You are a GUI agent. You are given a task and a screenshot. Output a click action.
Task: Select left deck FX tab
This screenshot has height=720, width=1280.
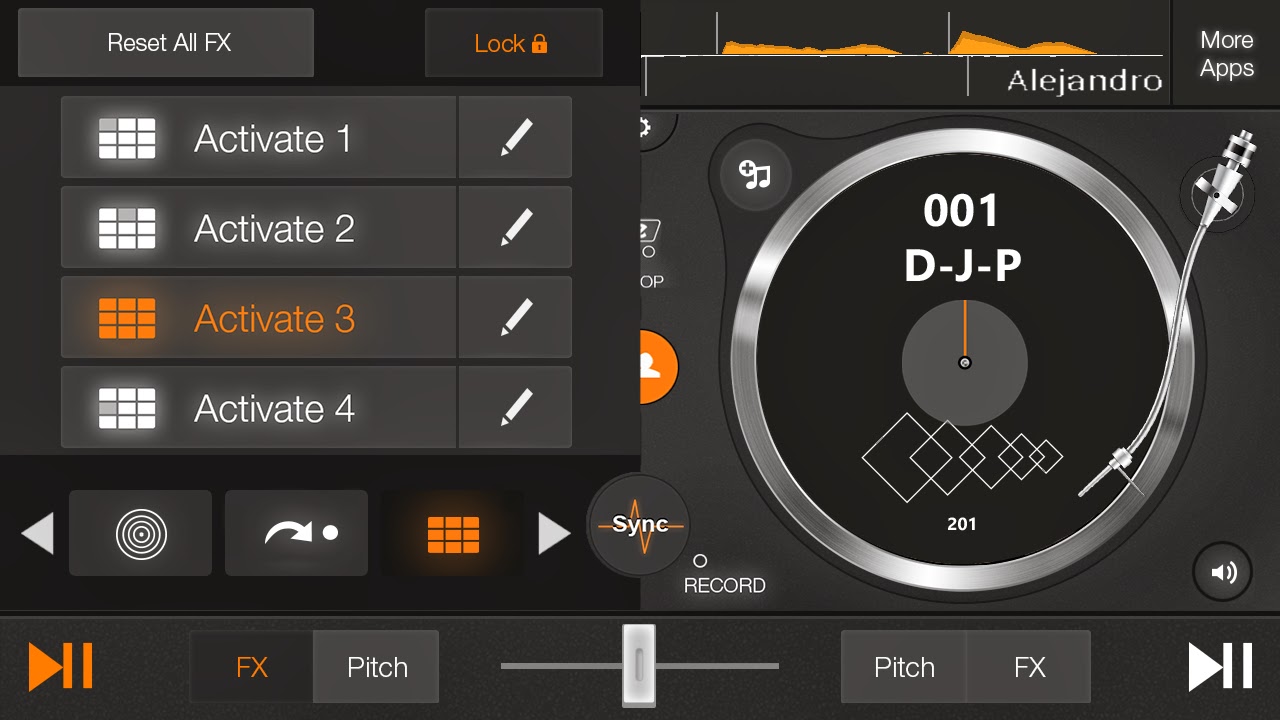252,667
